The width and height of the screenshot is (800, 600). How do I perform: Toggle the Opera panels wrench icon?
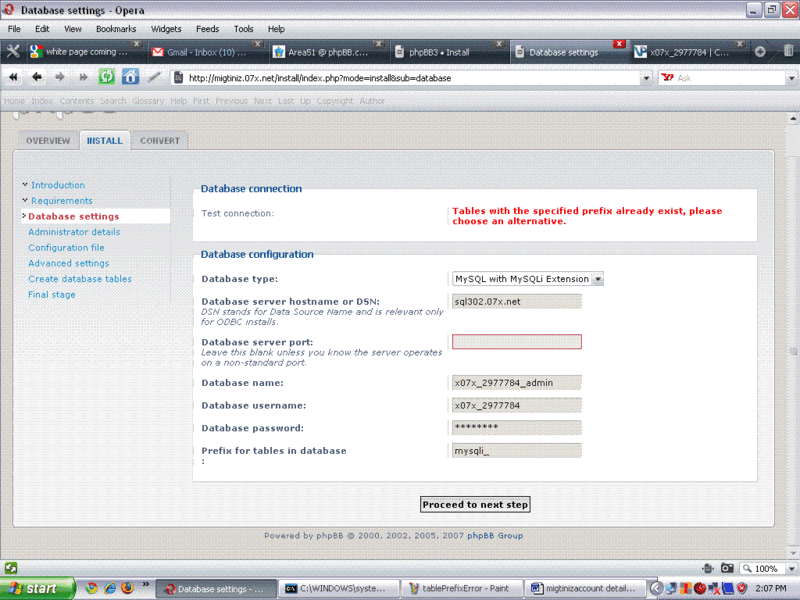tap(12, 52)
